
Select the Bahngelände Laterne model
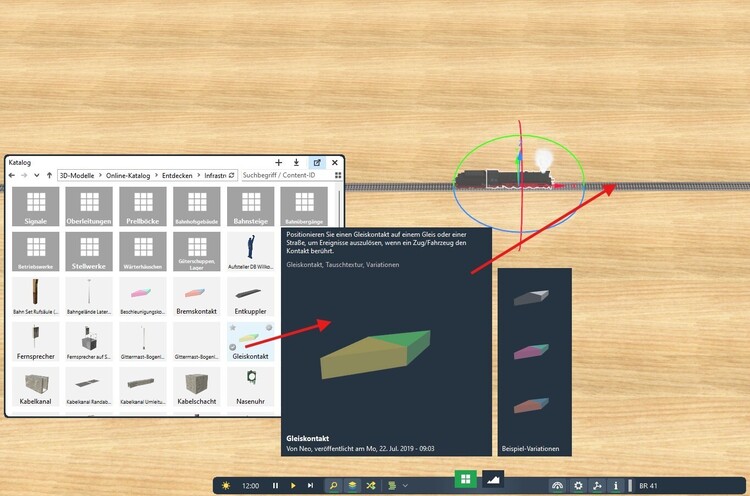tap(89, 297)
